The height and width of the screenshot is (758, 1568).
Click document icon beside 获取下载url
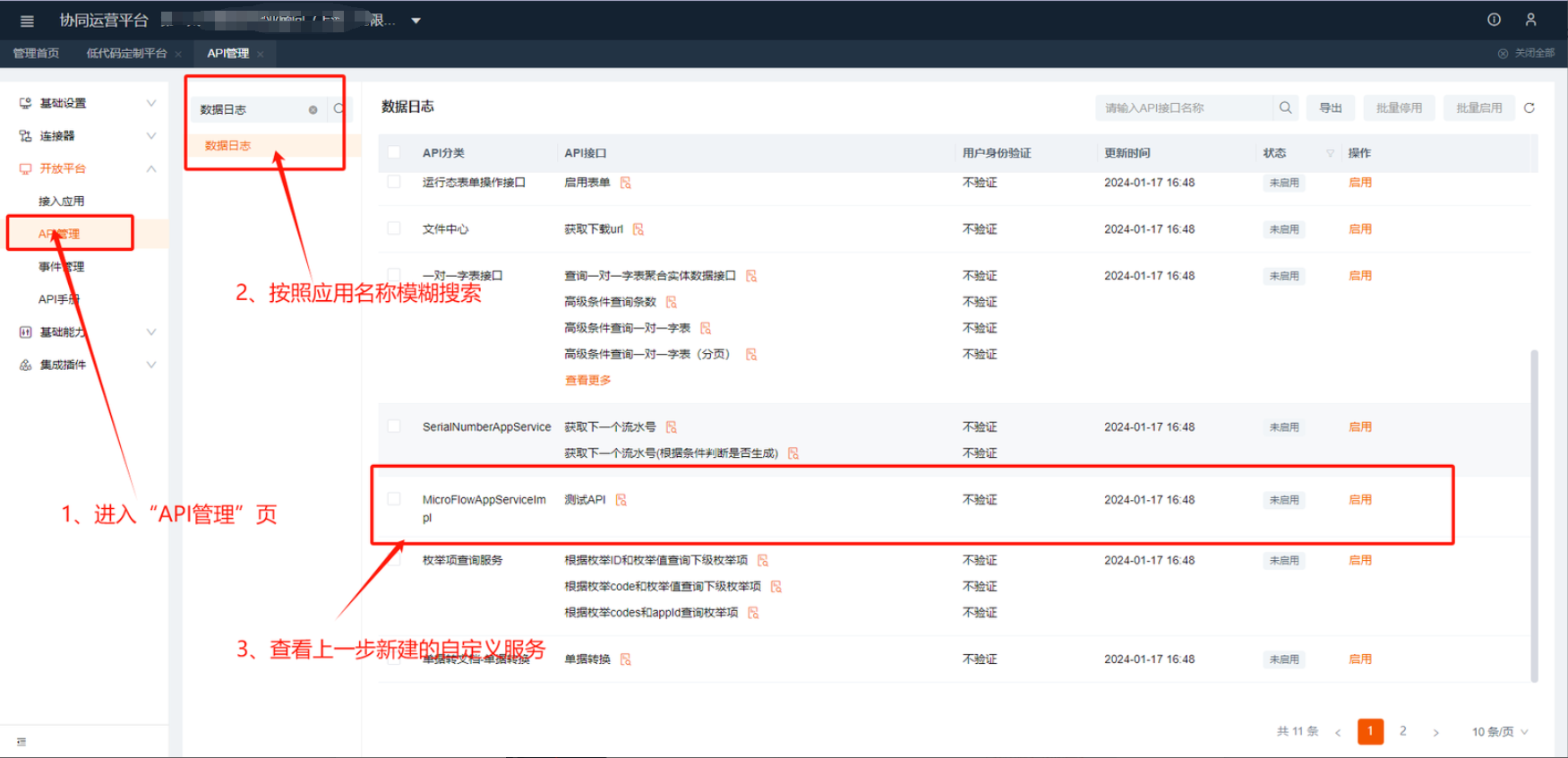point(638,229)
